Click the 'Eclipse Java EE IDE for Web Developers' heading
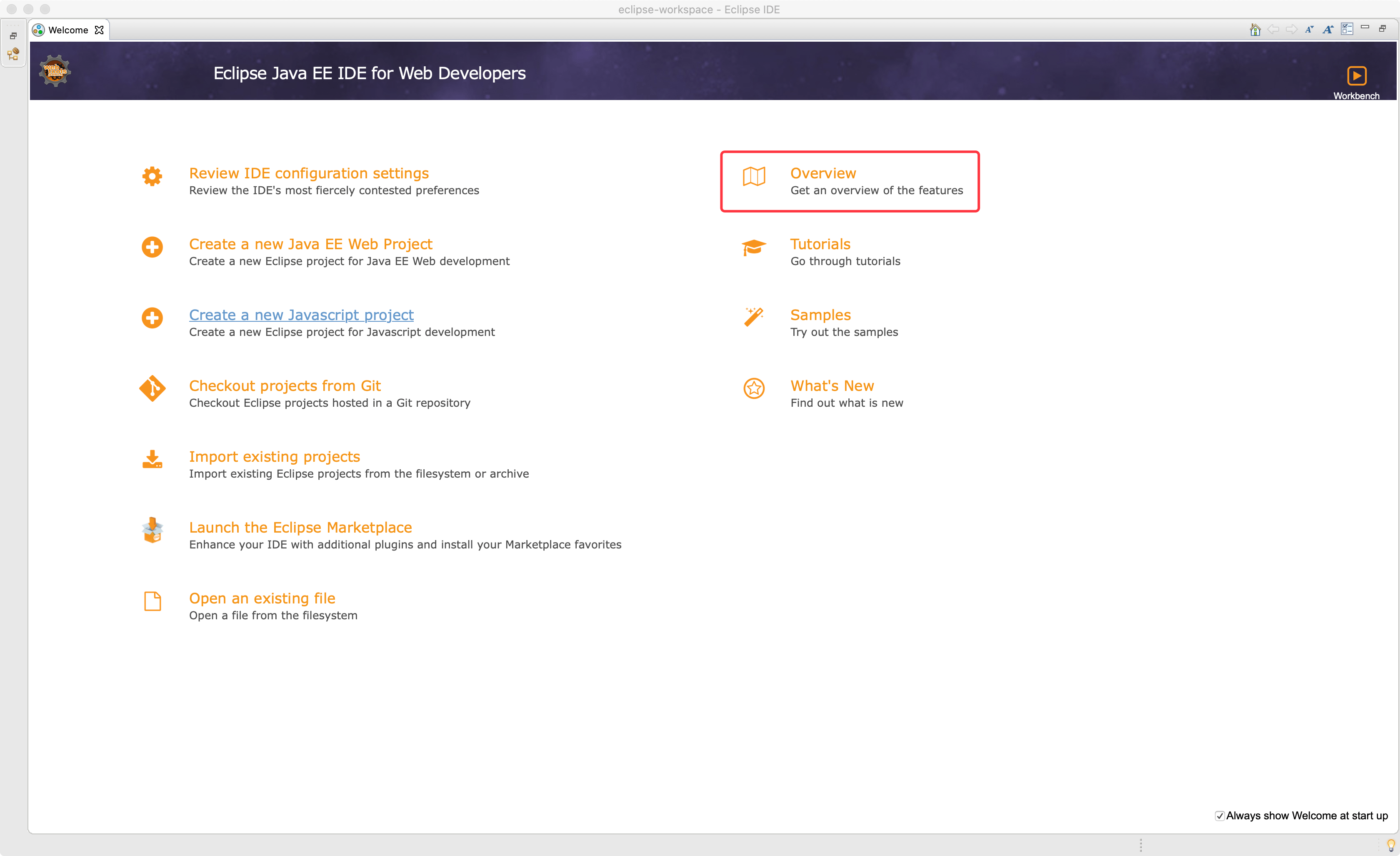This screenshot has width=1400, height=856. point(369,73)
